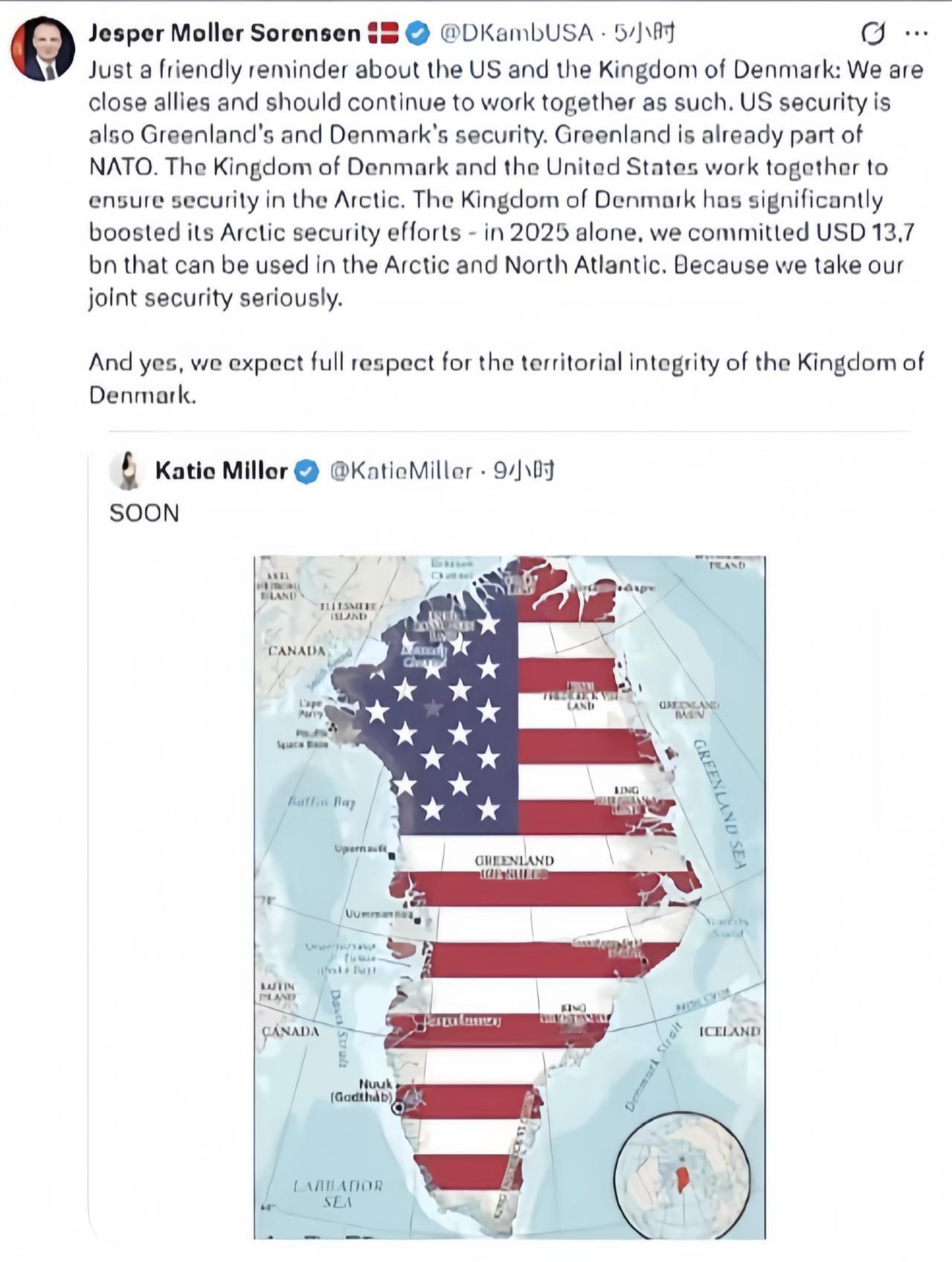
Task: Click the Grok icon beside the timestamp
Action: [x=872, y=33]
